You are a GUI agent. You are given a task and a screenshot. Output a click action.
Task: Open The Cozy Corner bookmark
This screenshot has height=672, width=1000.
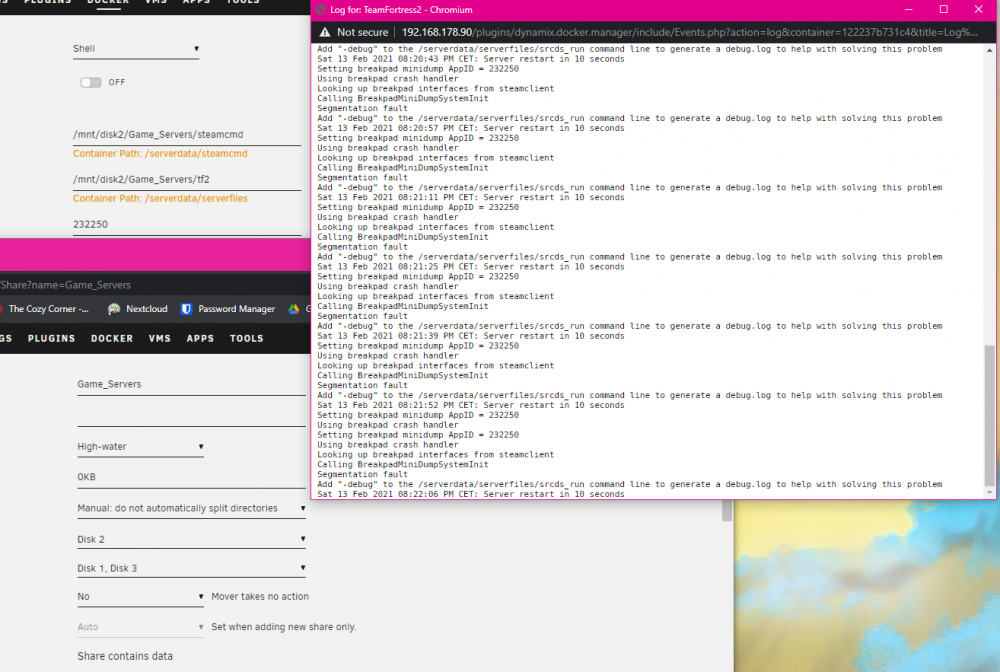click(x=43, y=309)
